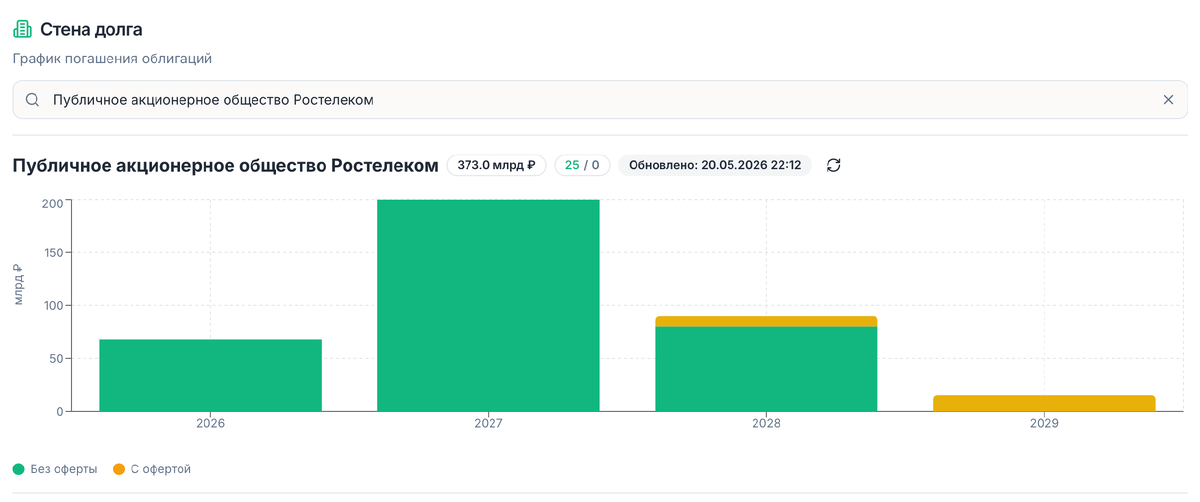Click the 150 y-axis tick label
Viewport: 1200px width, 502px height.
point(53,253)
